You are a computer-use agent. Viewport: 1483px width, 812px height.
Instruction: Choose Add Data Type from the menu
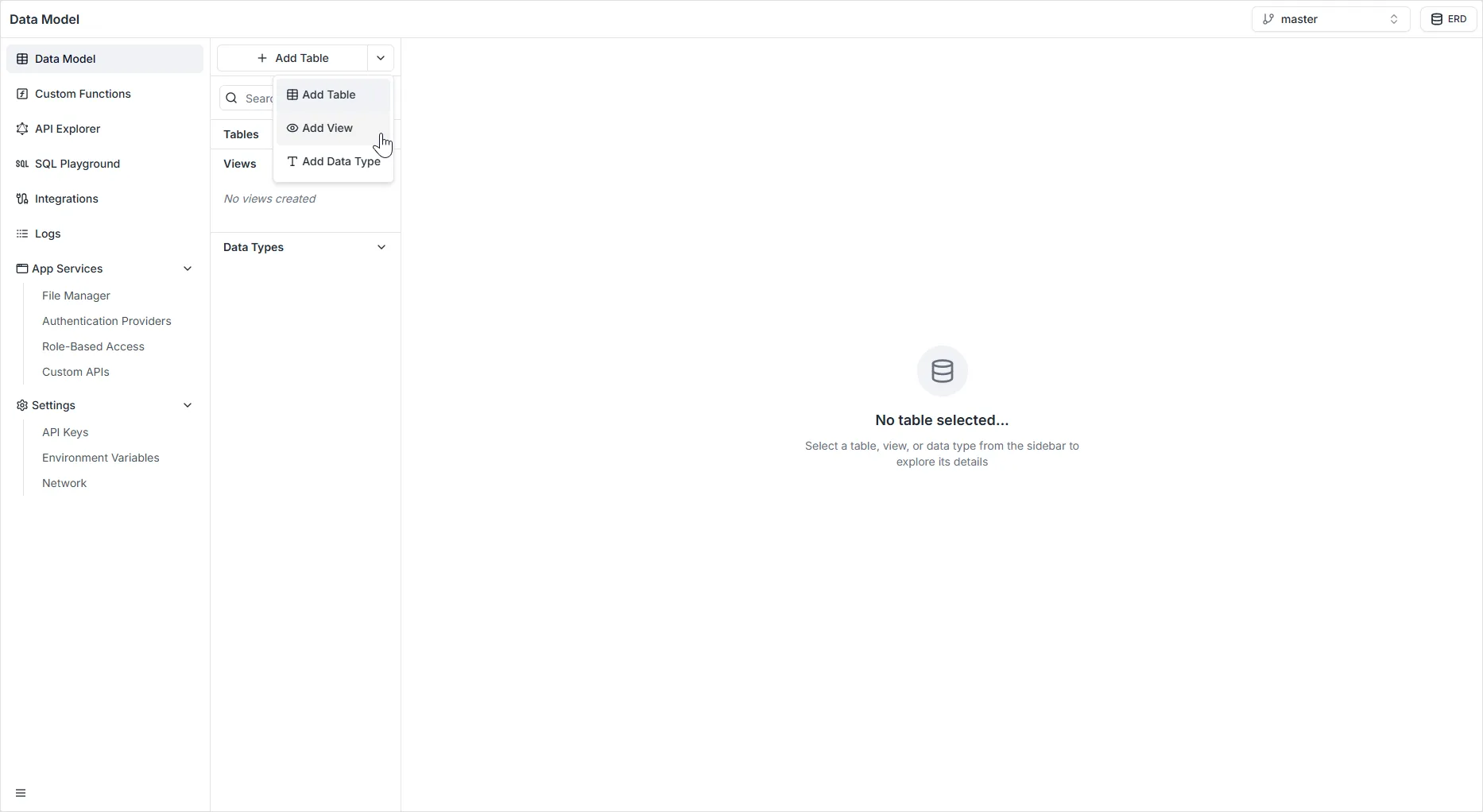(340, 161)
